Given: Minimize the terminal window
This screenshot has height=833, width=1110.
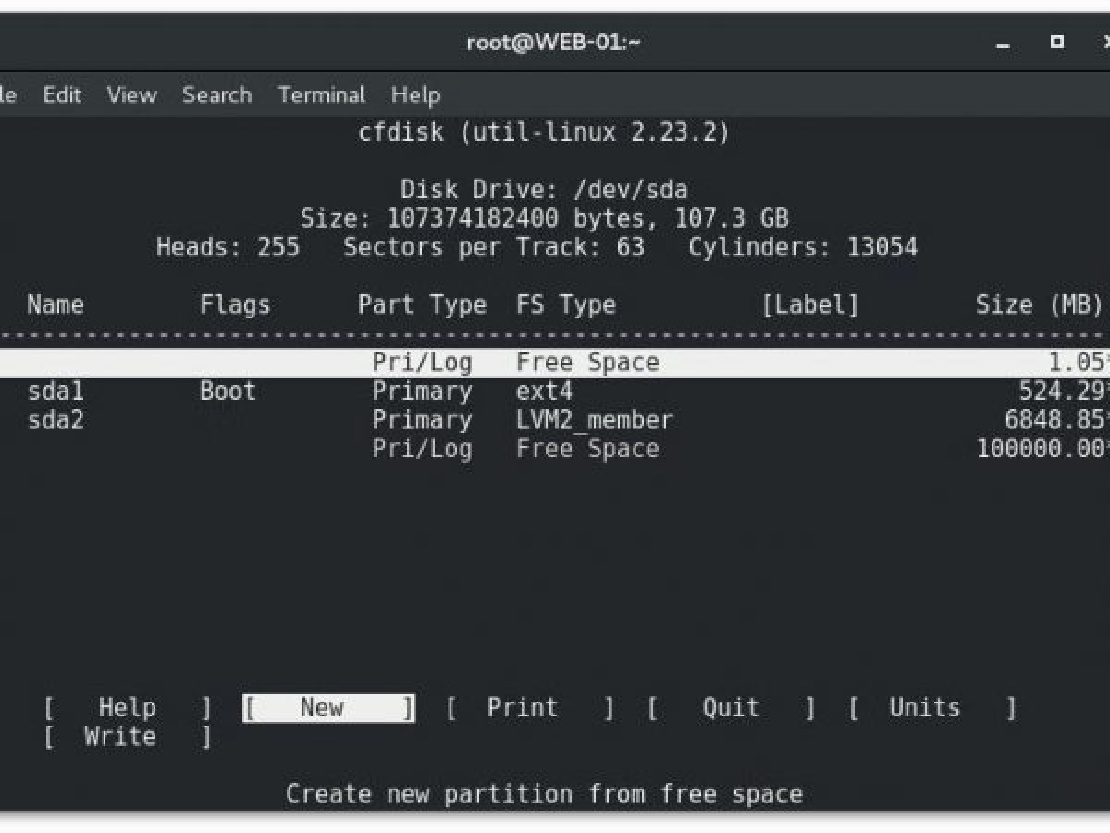Looking at the screenshot, I should (x=1002, y=42).
